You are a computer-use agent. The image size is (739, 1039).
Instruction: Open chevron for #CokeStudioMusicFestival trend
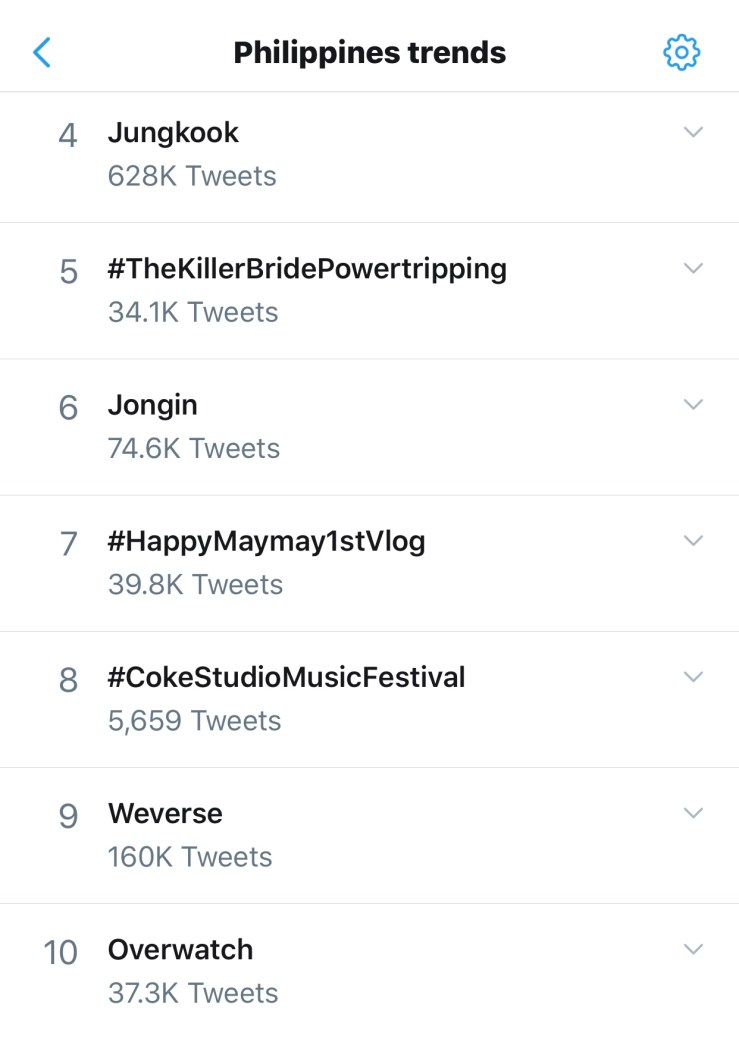point(693,676)
